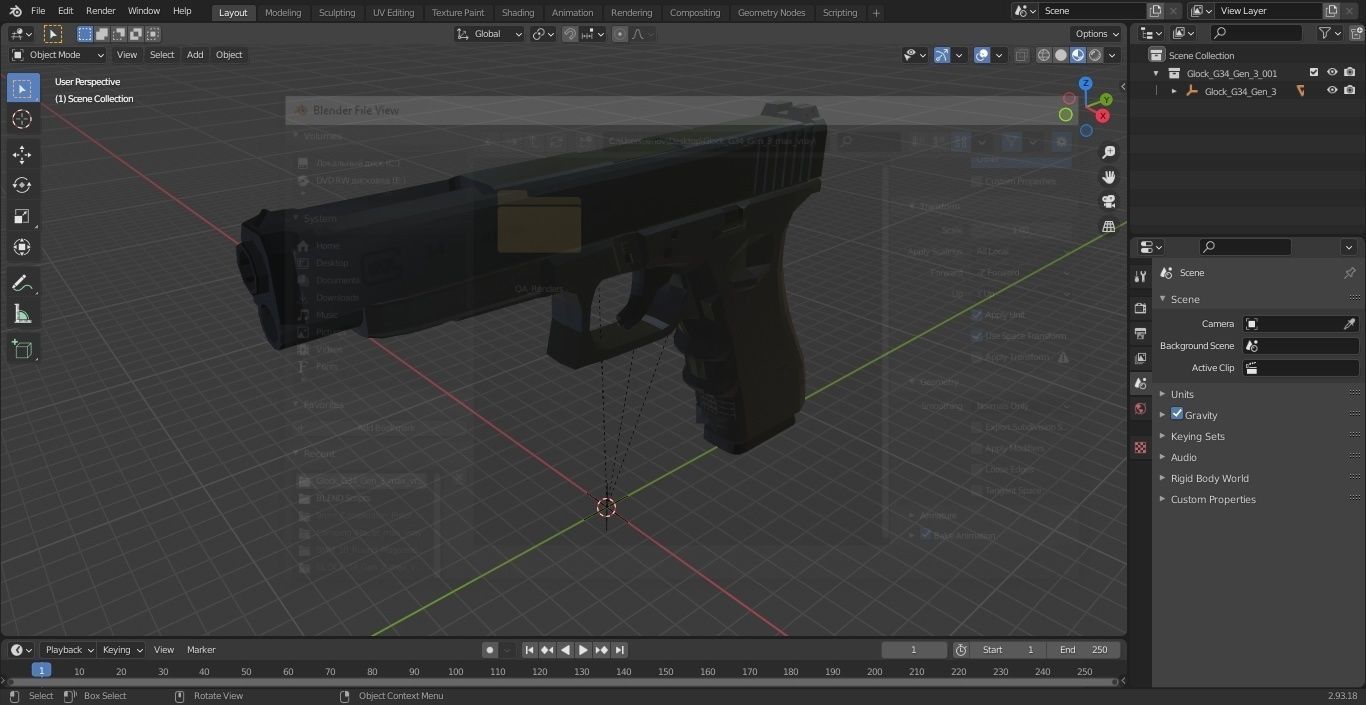Viewport: 1366px width, 705px height.
Task: Activate the Transform tool
Action: pos(22,247)
